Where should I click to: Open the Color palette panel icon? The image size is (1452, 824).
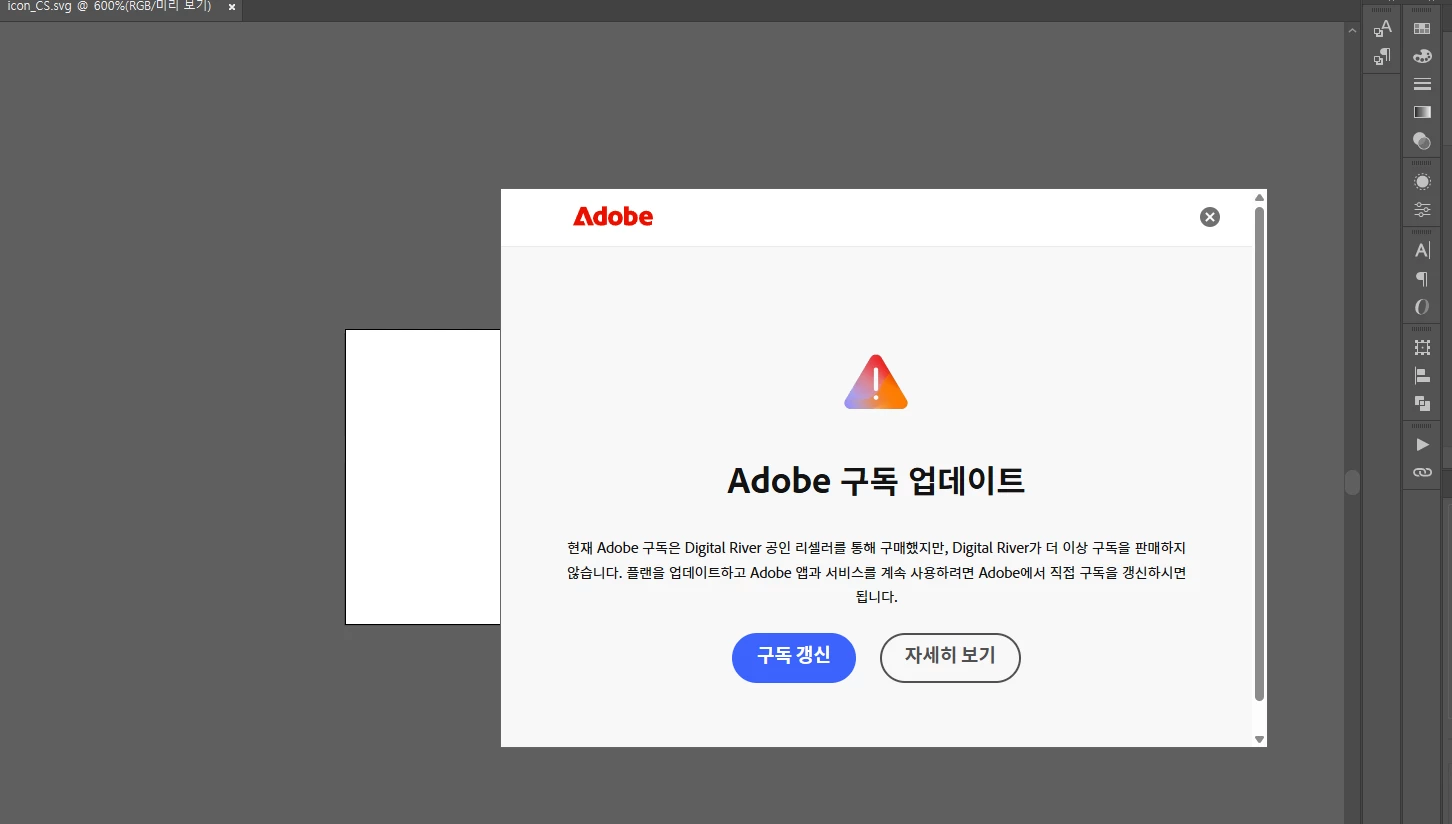coord(1421,57)
